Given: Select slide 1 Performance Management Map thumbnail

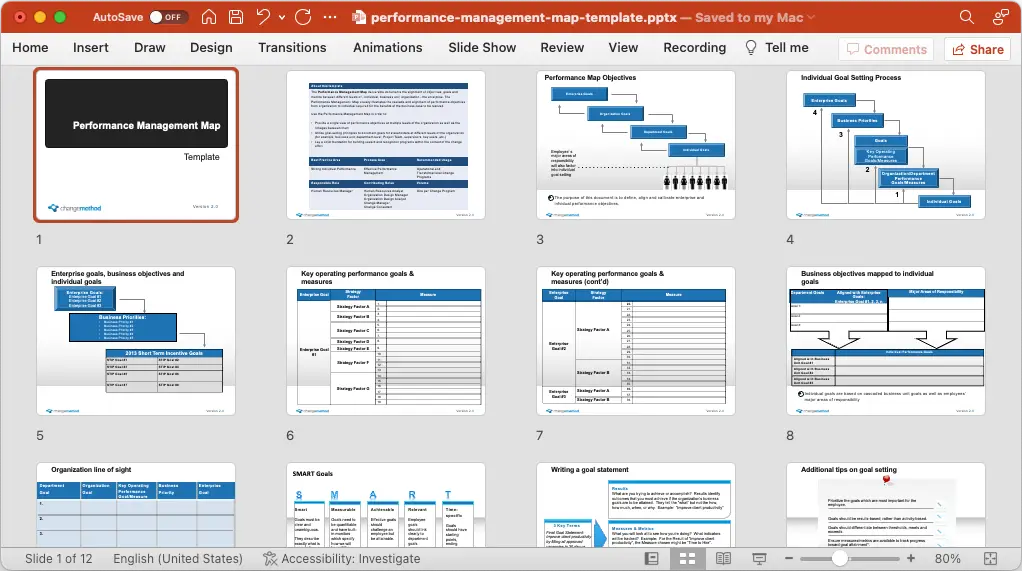Looking at the screenshot, I should (136, 145).
